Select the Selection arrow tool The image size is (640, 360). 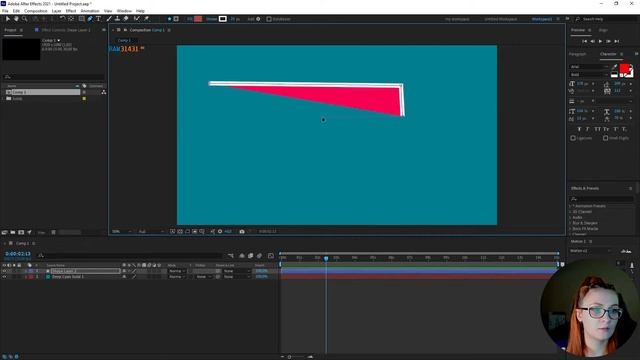coord(8,19)
